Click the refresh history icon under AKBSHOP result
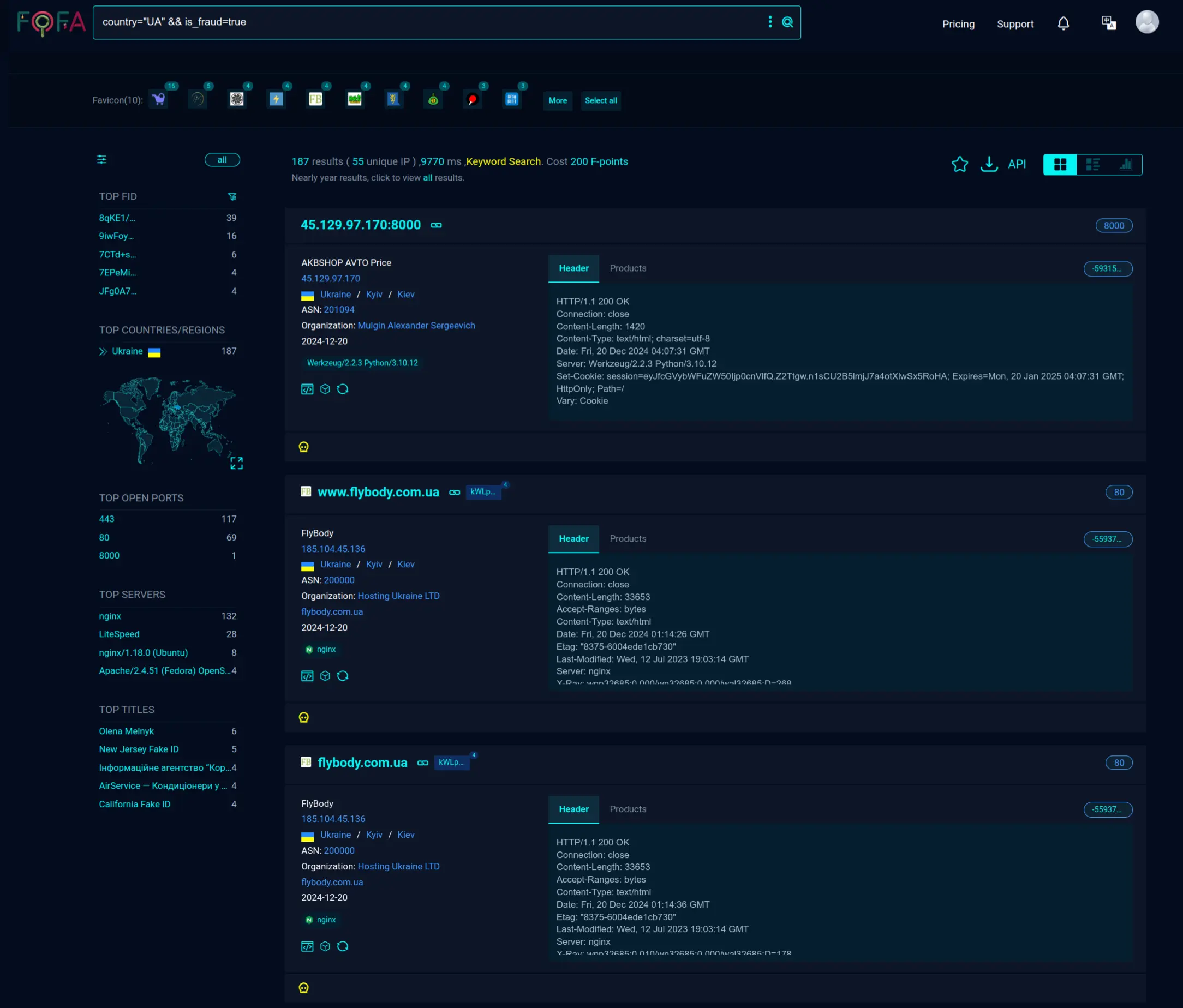The height and width of the screenshot is (1008, 1183). 343,389
